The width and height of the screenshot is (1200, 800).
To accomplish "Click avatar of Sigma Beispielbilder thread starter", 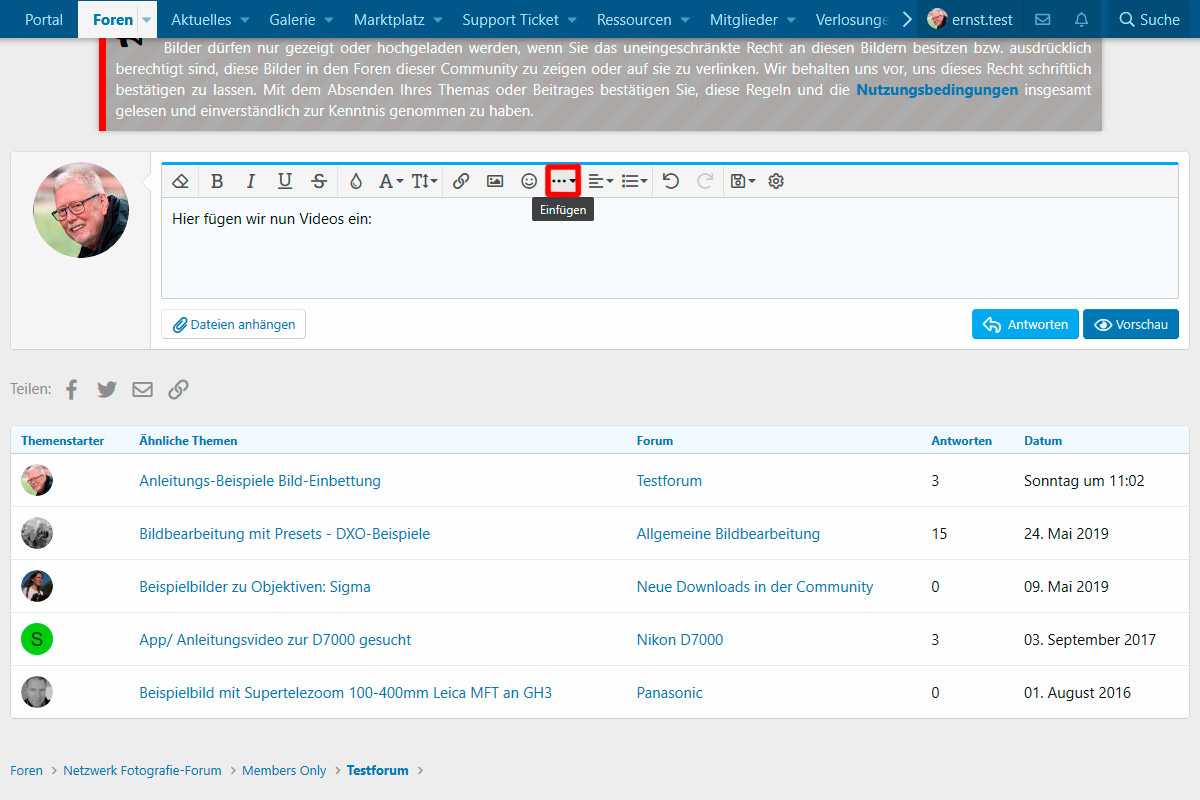I will coord(37,587).
